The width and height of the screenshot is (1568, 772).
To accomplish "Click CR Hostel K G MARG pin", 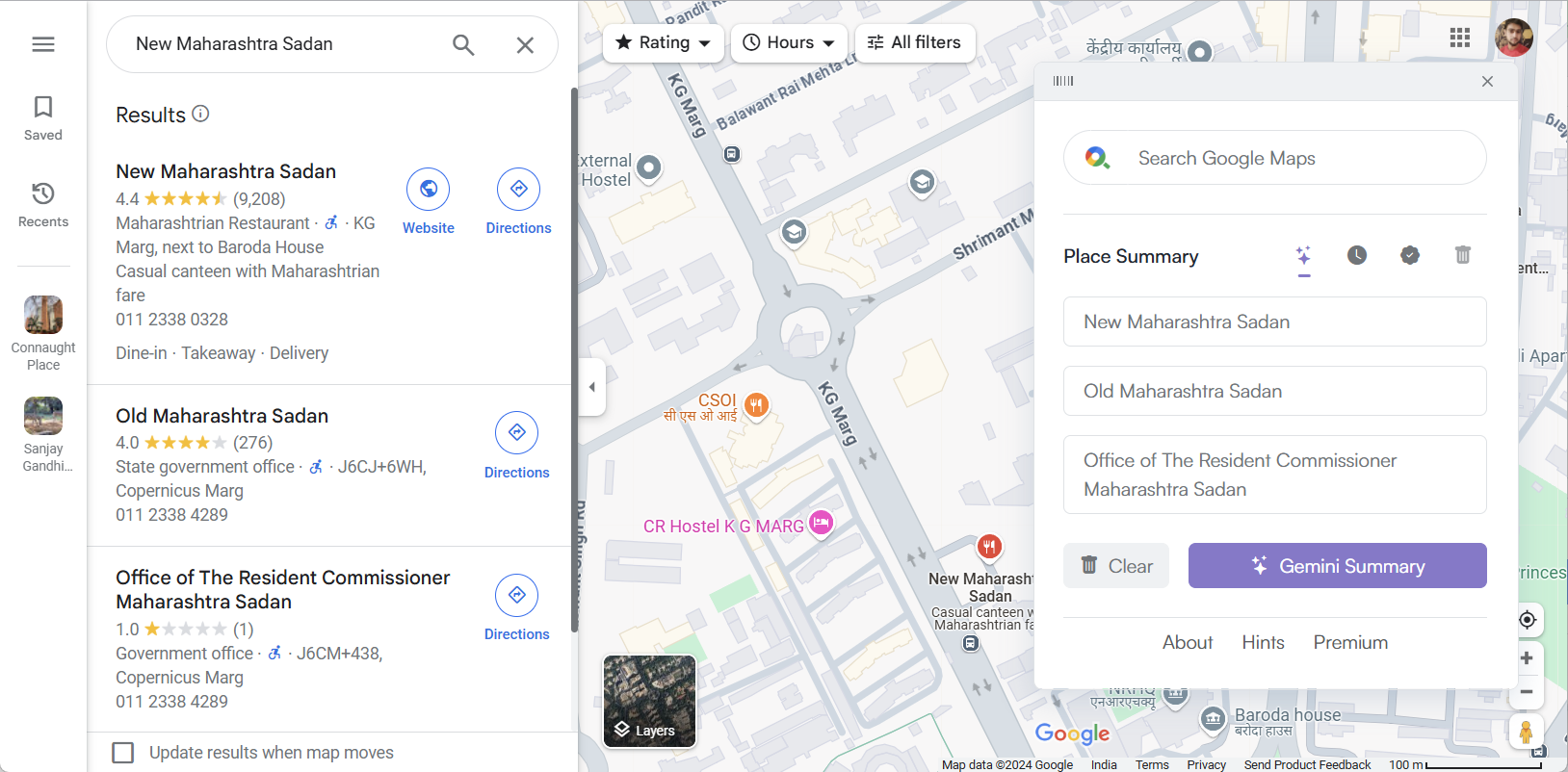I will tap(821, 523).
